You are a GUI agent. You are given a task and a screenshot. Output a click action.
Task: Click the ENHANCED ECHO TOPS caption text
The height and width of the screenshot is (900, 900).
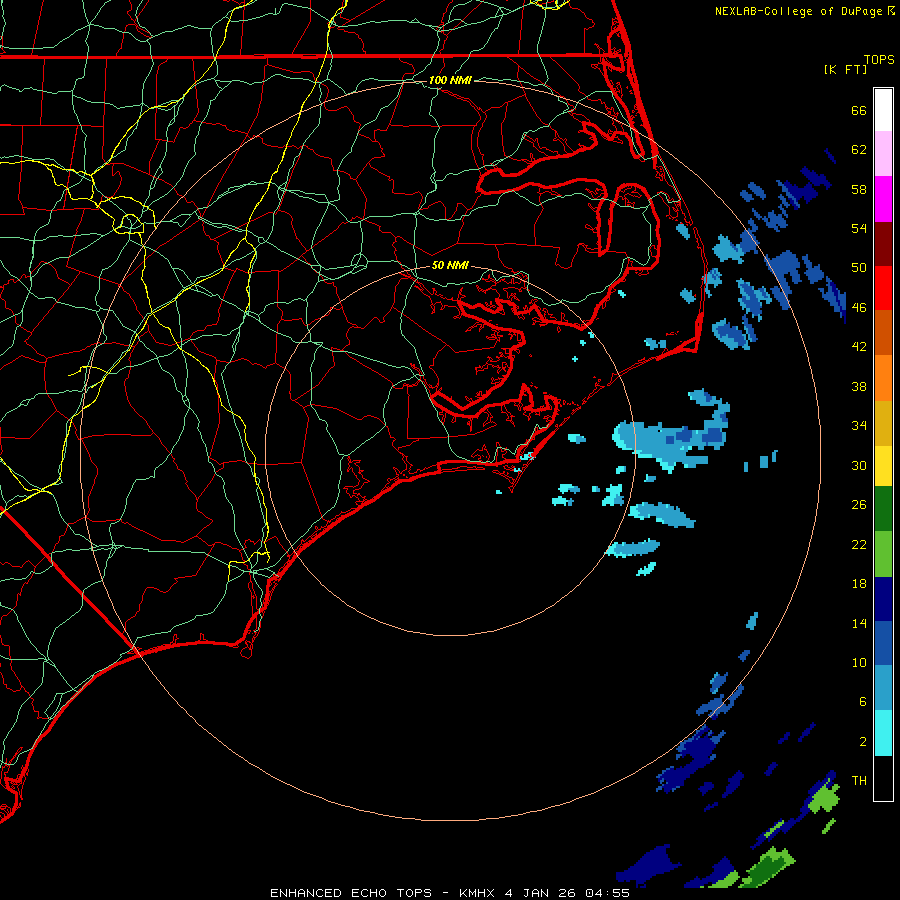[351, 893]
